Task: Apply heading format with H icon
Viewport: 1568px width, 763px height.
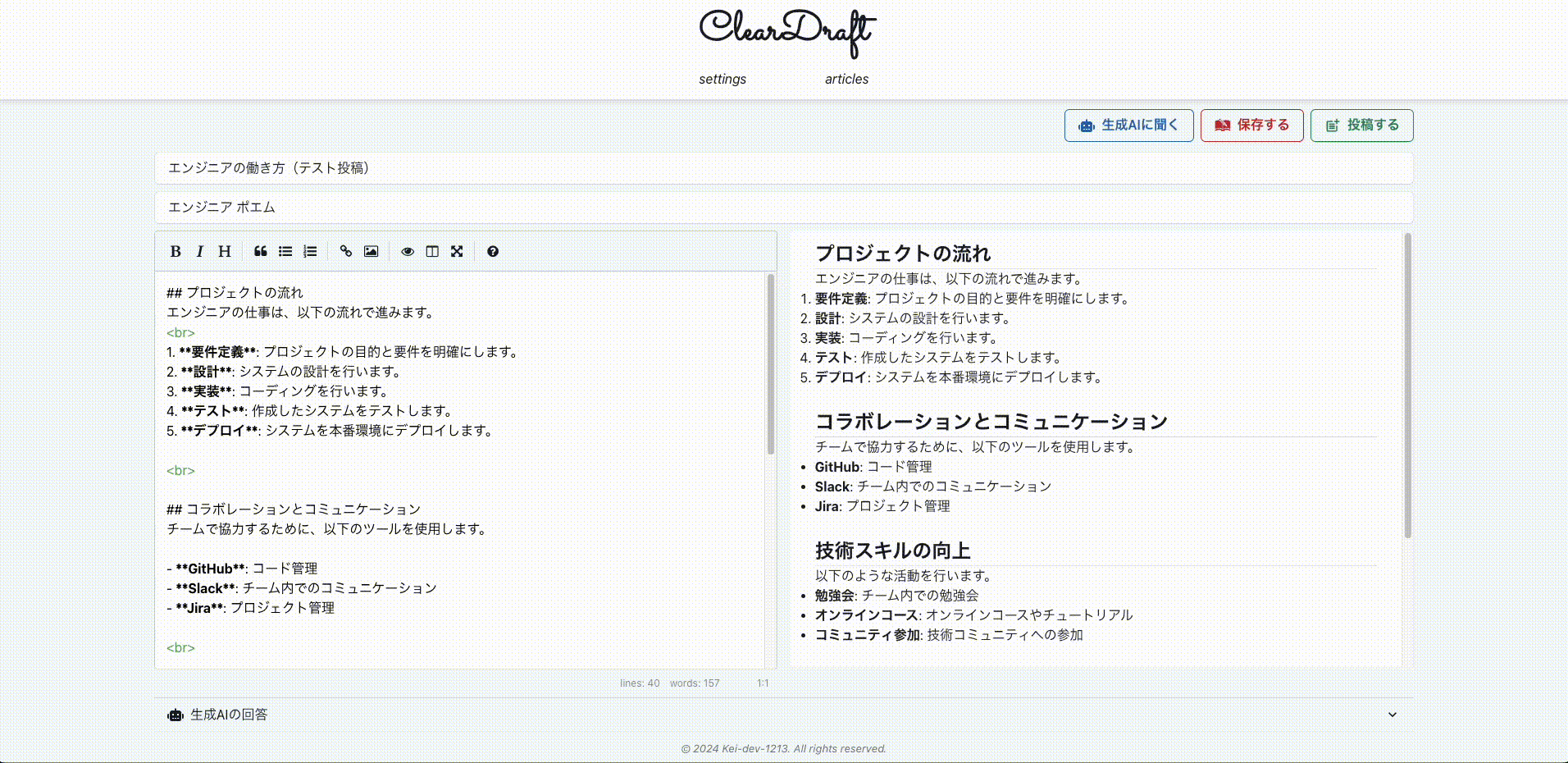Action: (225, 252)
